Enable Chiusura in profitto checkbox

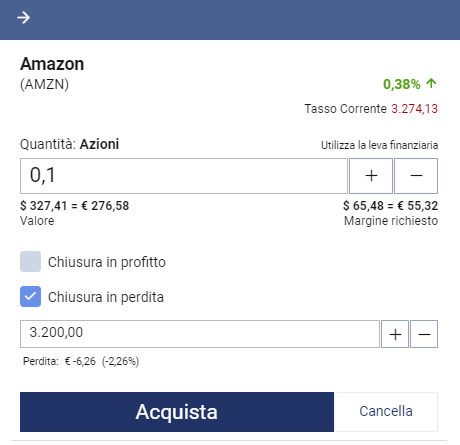point(30,262)
